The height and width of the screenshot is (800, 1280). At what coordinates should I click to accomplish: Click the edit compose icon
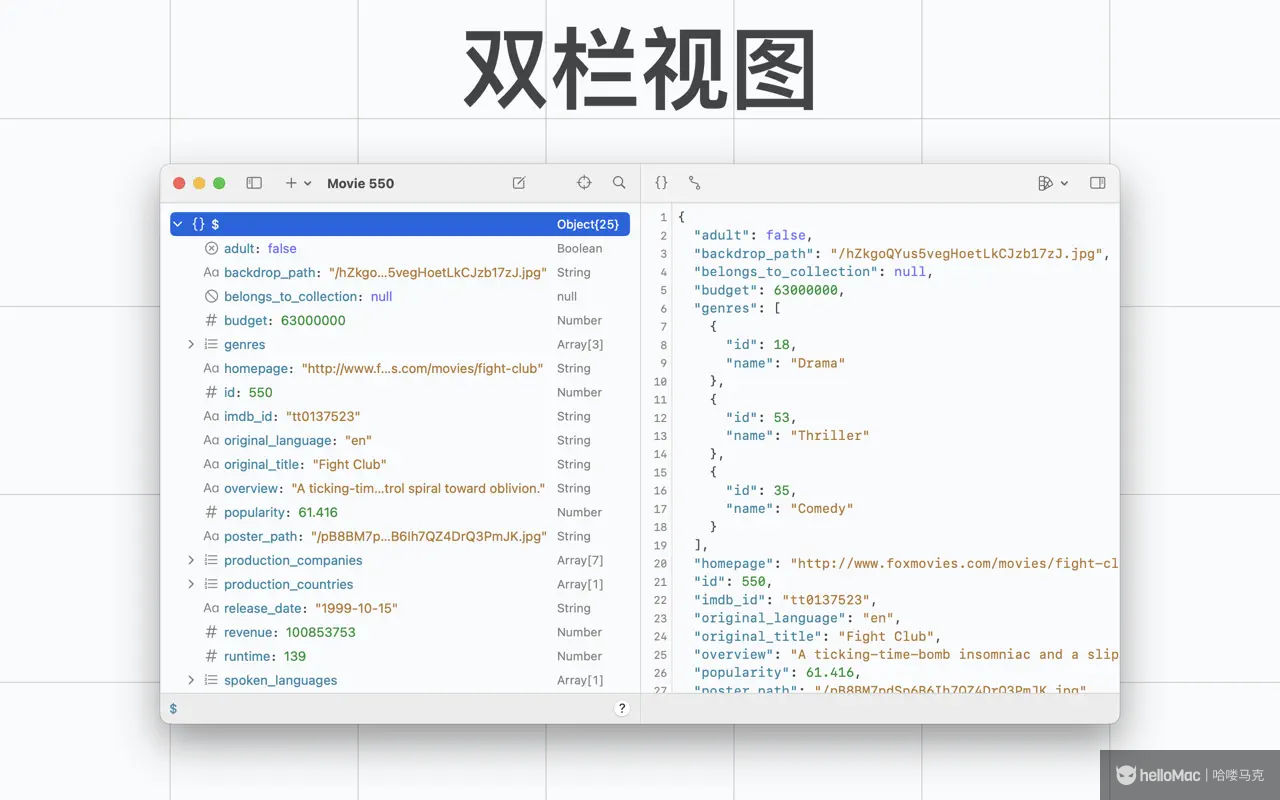pos(519,183)
